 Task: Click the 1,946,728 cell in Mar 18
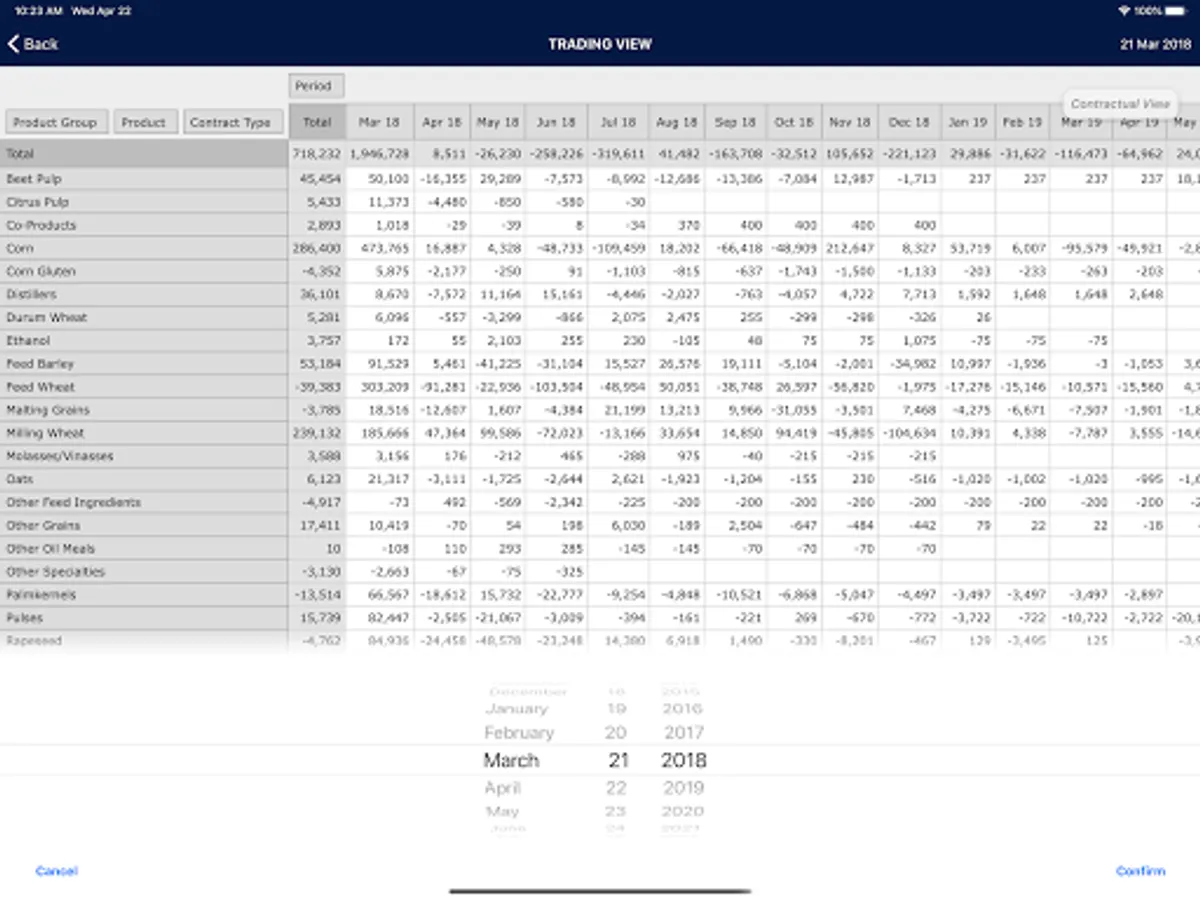click(380, 154)
